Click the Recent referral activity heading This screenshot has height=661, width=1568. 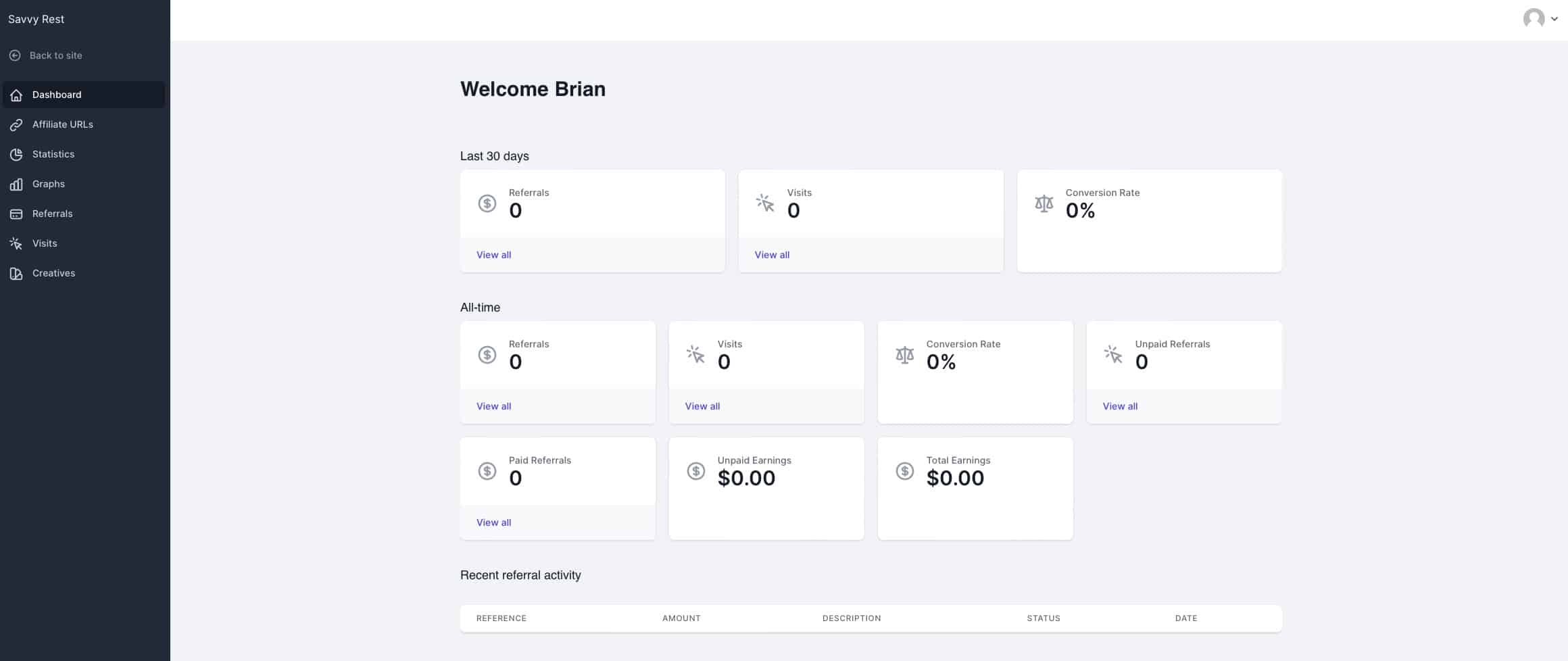click(520, 575)
